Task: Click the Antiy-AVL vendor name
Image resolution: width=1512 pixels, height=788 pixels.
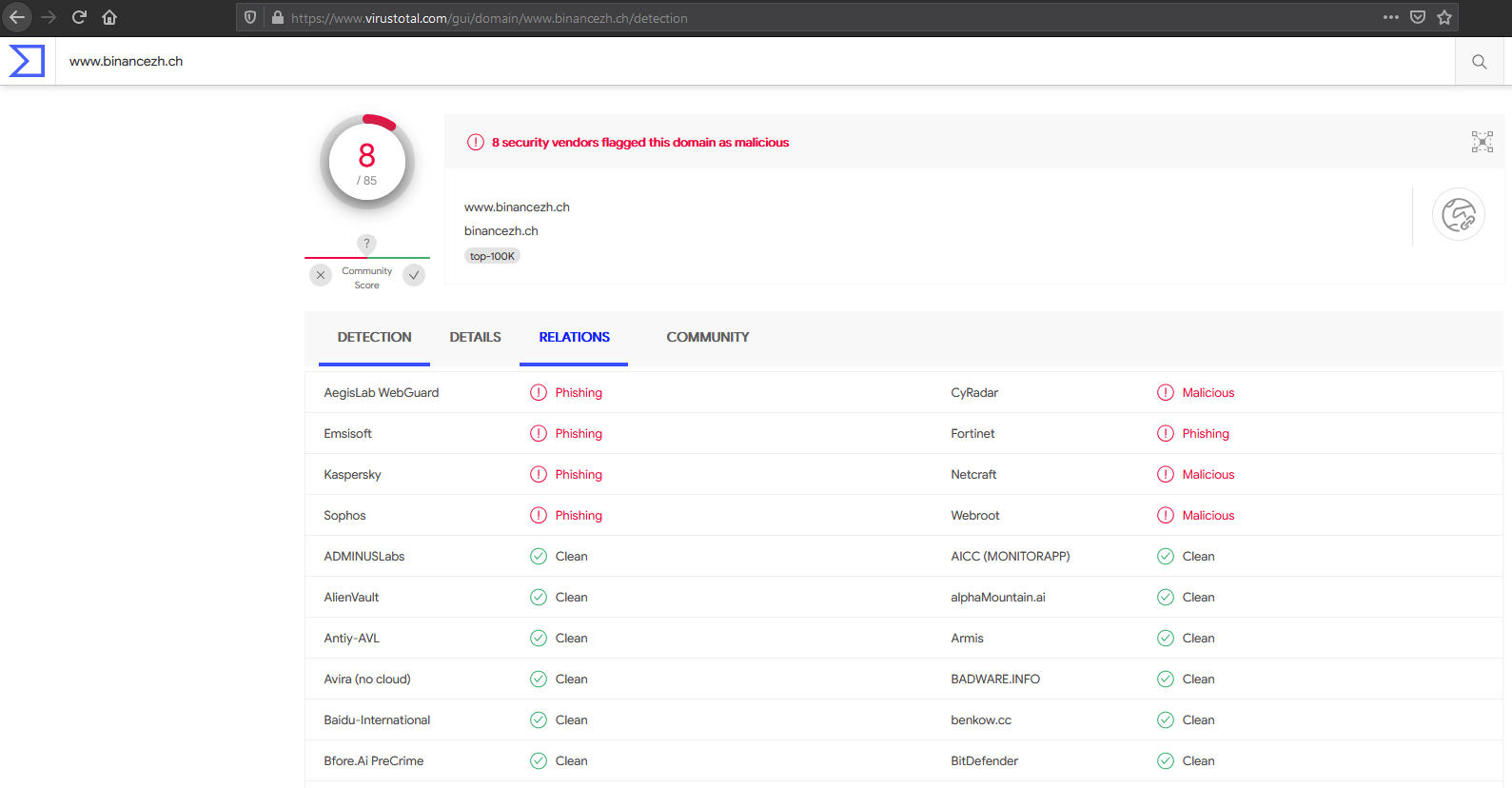Action: pos(351,638)
